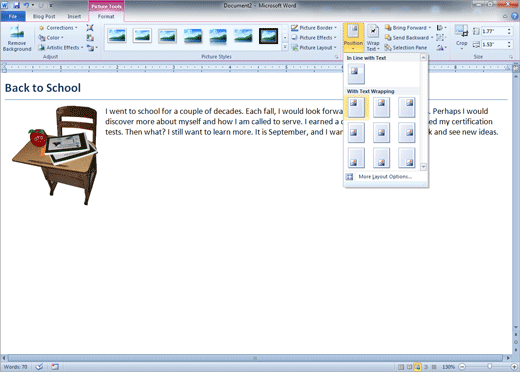Switch to the Insert tab

point(74,16)
